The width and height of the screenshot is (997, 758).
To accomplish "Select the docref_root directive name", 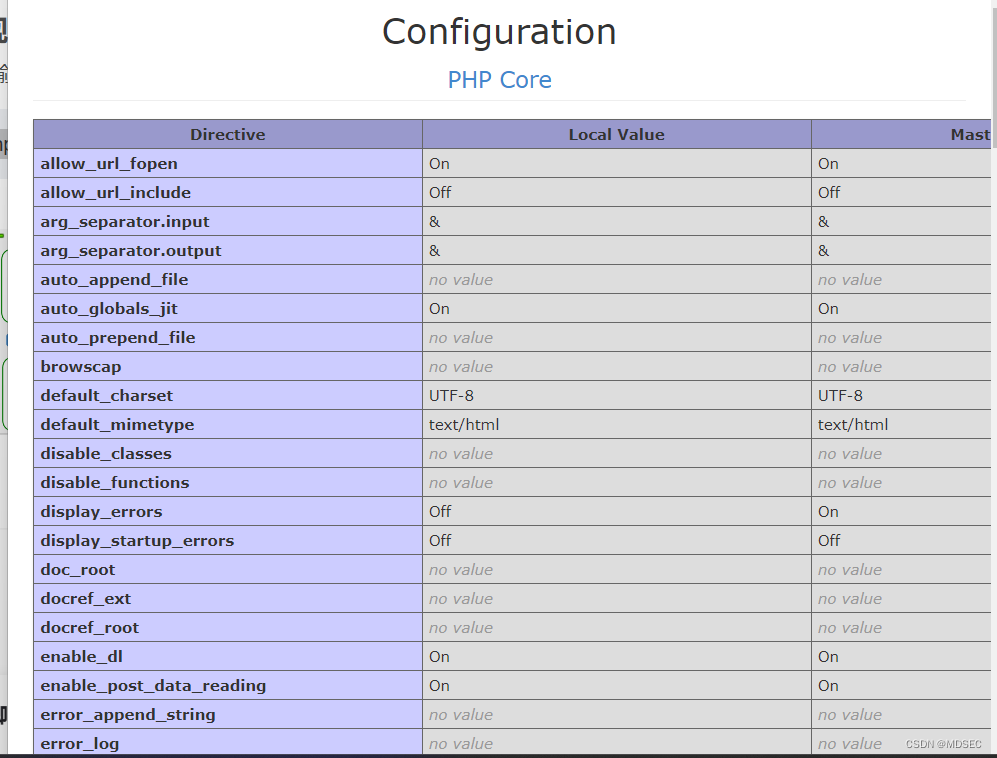I will (x=90, y=628).
